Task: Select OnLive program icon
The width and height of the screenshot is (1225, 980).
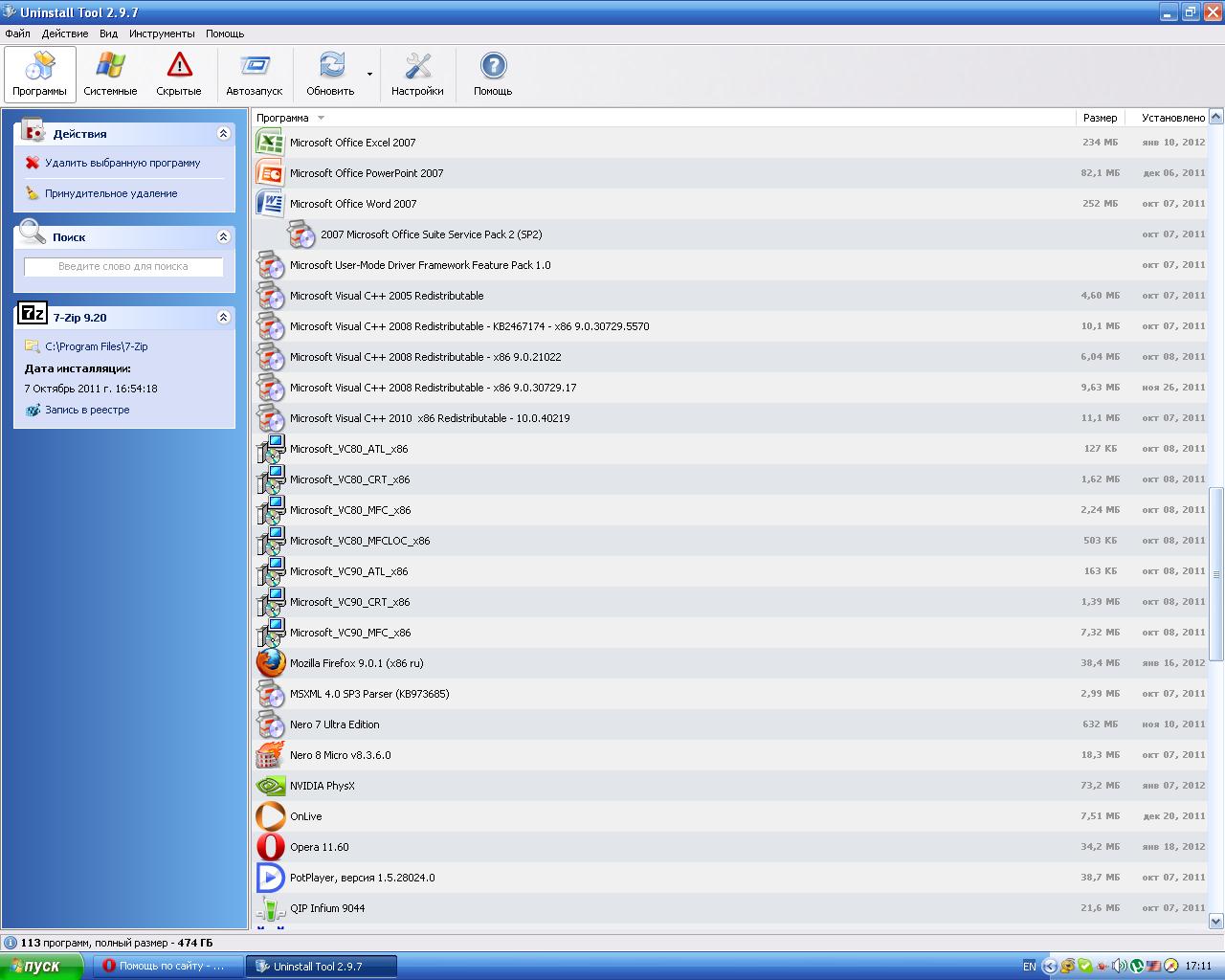Action: coord(271,816)
